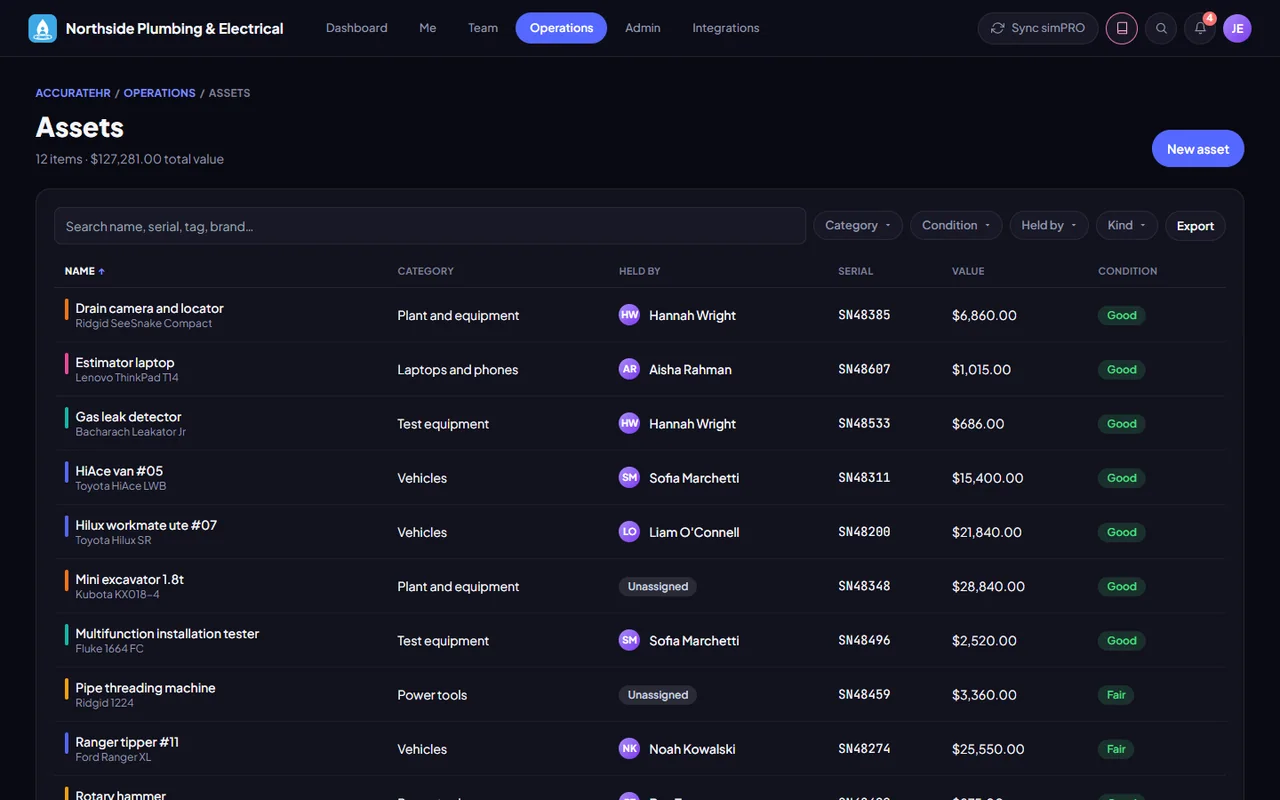The image size is (1280, 800).
Task: Open the Admin tab
Action: coord(643,28)
